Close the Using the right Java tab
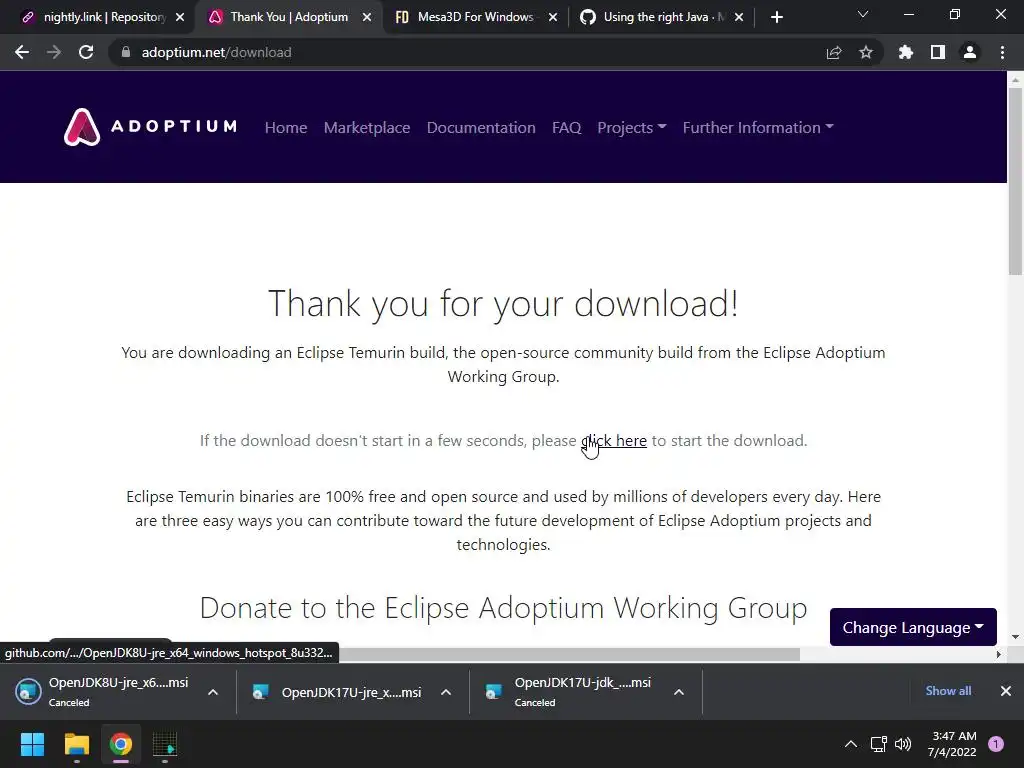 (739, 17)
